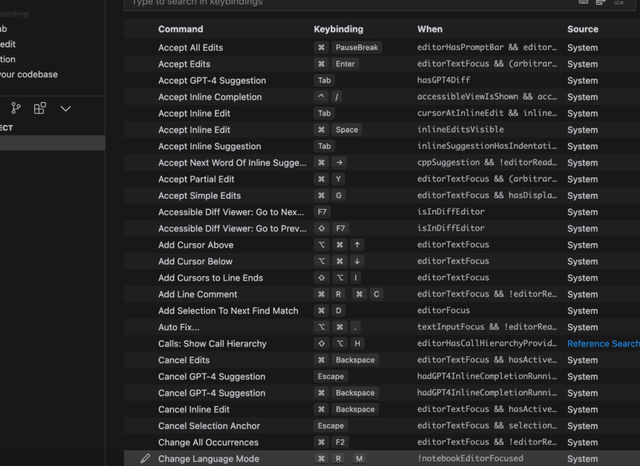Click the pencil icon beside Change Language Mode

point(145,459)
